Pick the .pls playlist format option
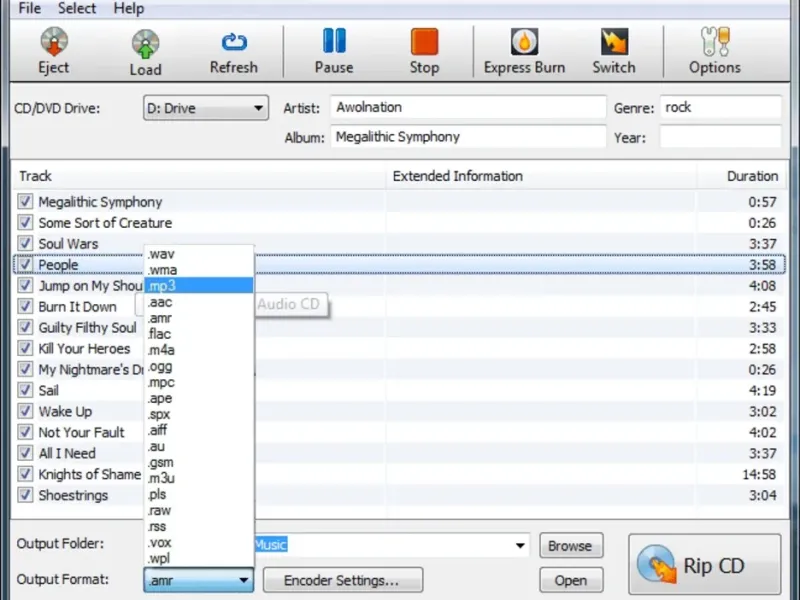Image resolution: width=800 pixels, height=600 pixels. coord(199,494)
